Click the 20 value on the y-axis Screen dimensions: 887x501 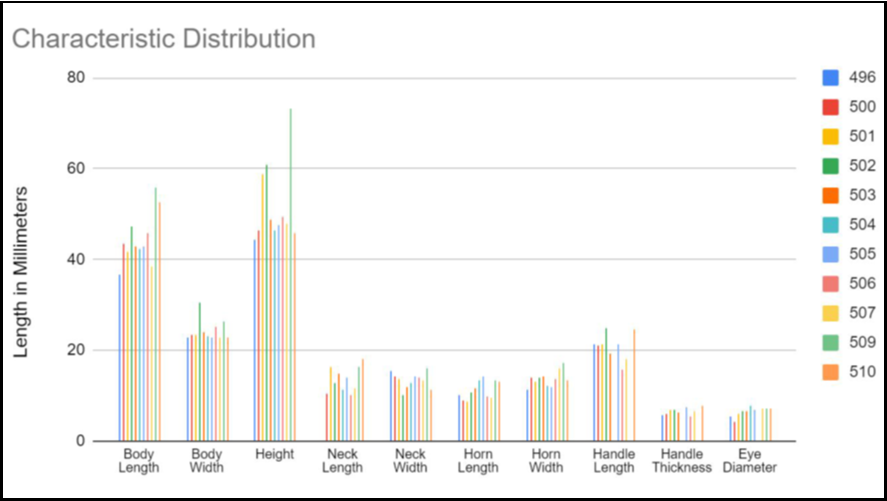pyautogui.click(x=76, y=350)
